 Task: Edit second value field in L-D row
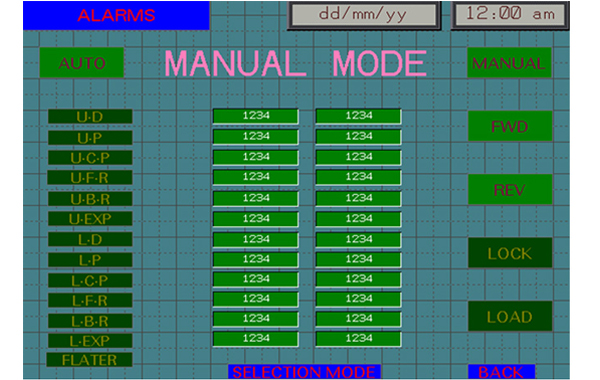tap(358, 240)
